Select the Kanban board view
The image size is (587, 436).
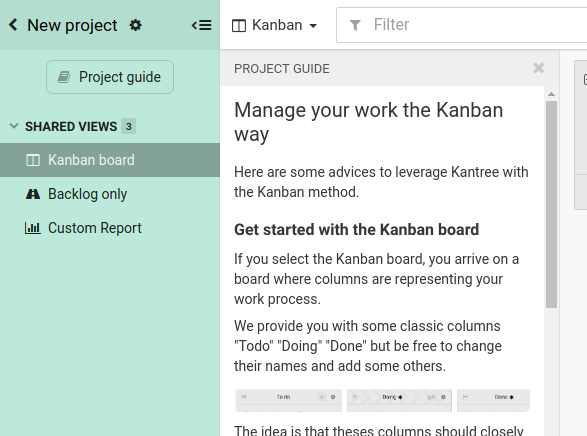(x=110, y=160)
